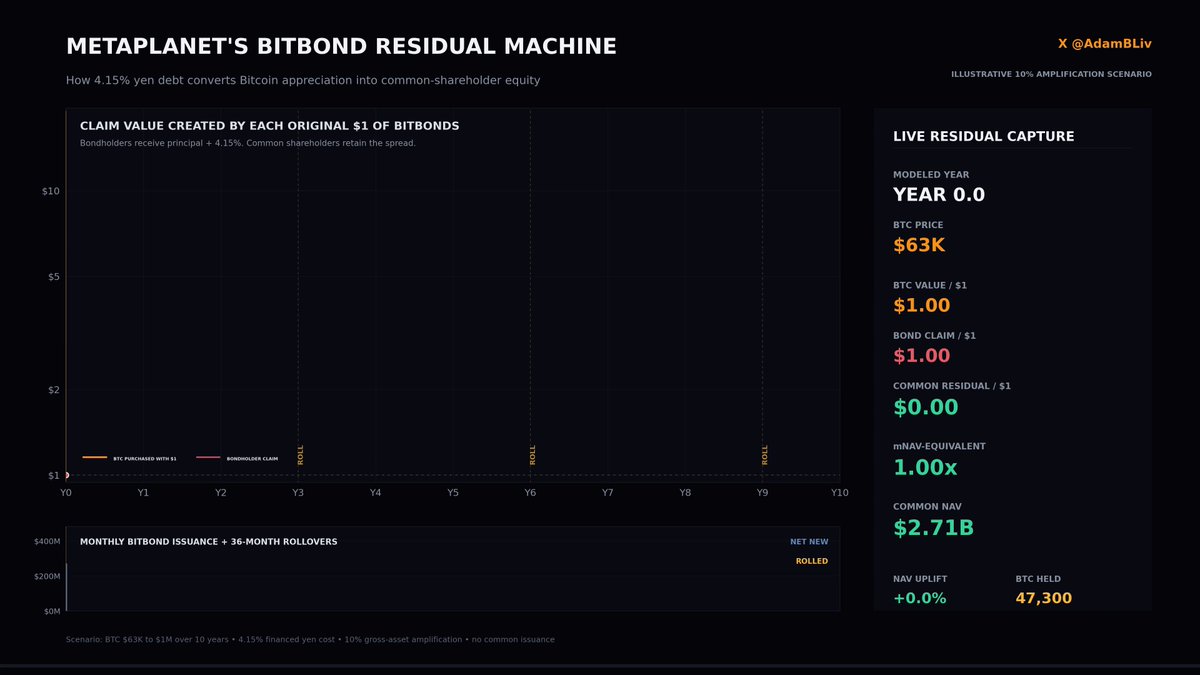Click the +0.0% NAV uplift value

[x=920, y=599]
